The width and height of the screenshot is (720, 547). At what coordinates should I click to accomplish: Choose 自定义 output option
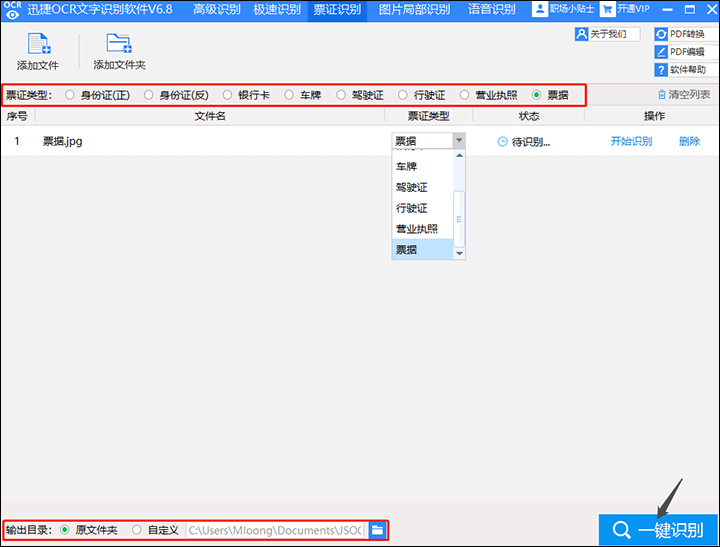(136, 530)
